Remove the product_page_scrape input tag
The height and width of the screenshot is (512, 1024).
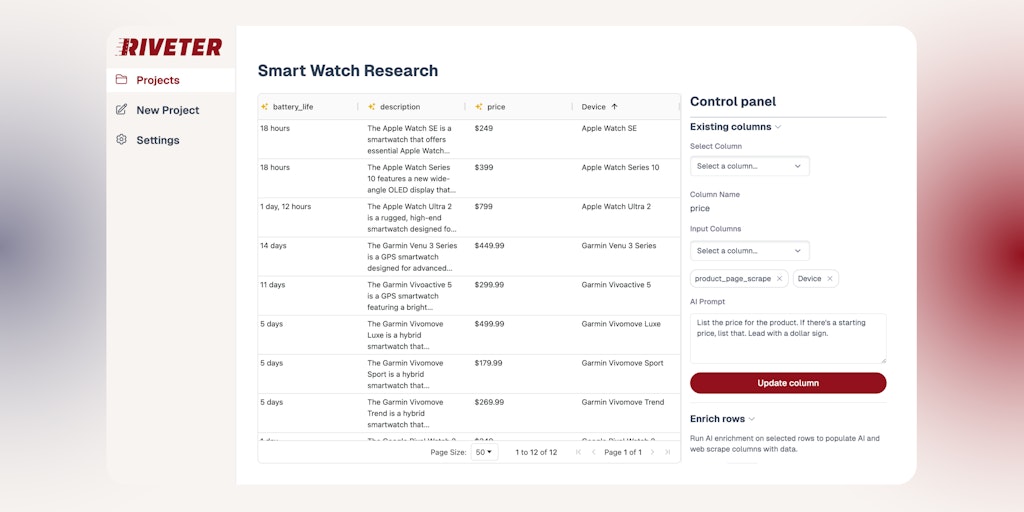[x=779, y=279]
